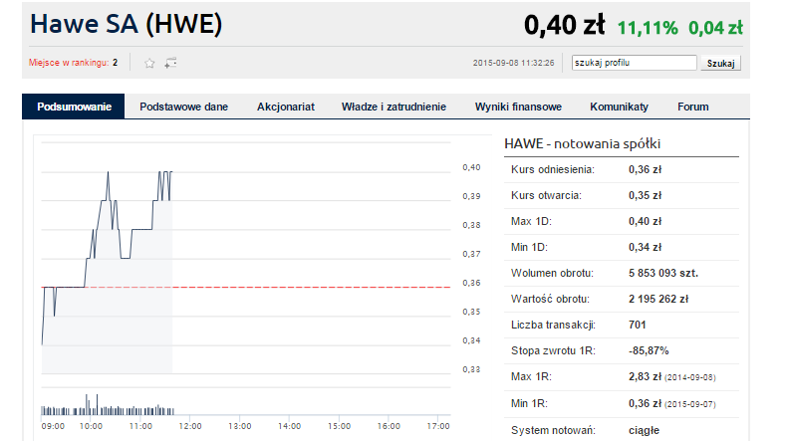Add Hawe SA to favorites star
786x441 pixels.
[x=149, y=63]
